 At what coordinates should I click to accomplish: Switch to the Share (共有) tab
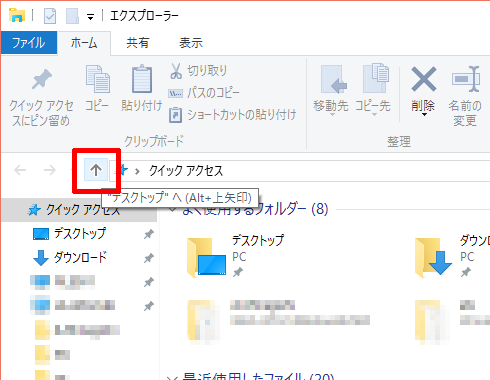[137, 43]
